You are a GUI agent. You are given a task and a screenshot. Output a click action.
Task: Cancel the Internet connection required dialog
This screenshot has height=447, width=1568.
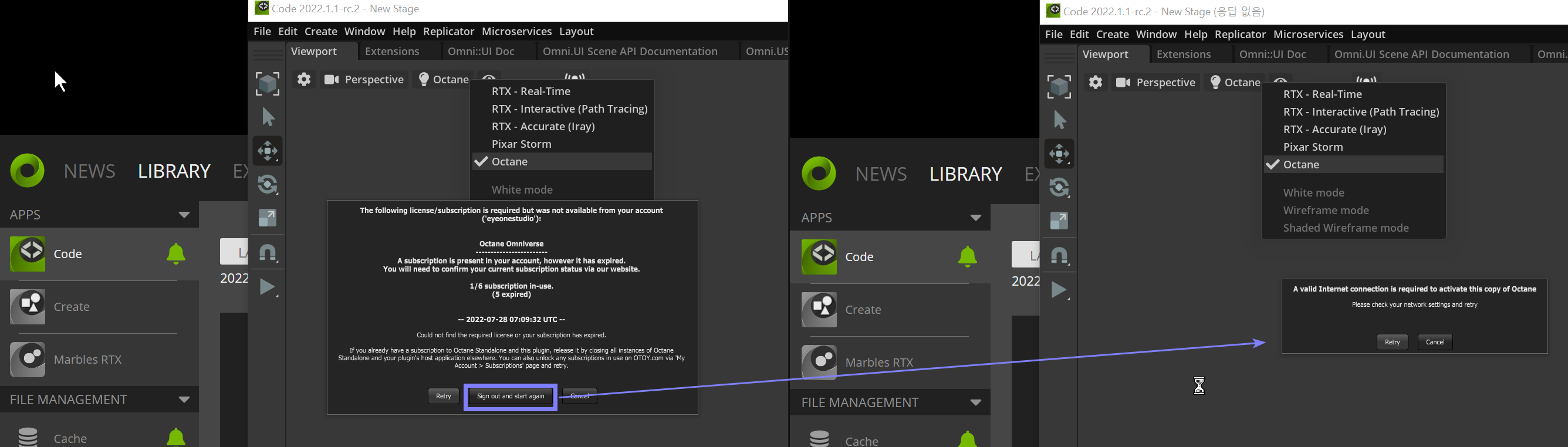click(x=1435, y=342)
